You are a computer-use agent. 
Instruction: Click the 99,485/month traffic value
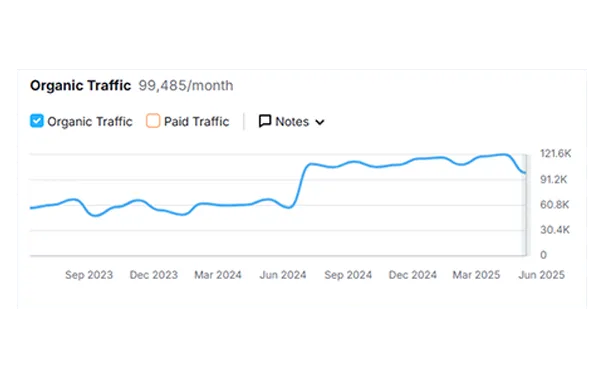coord(186,85)
